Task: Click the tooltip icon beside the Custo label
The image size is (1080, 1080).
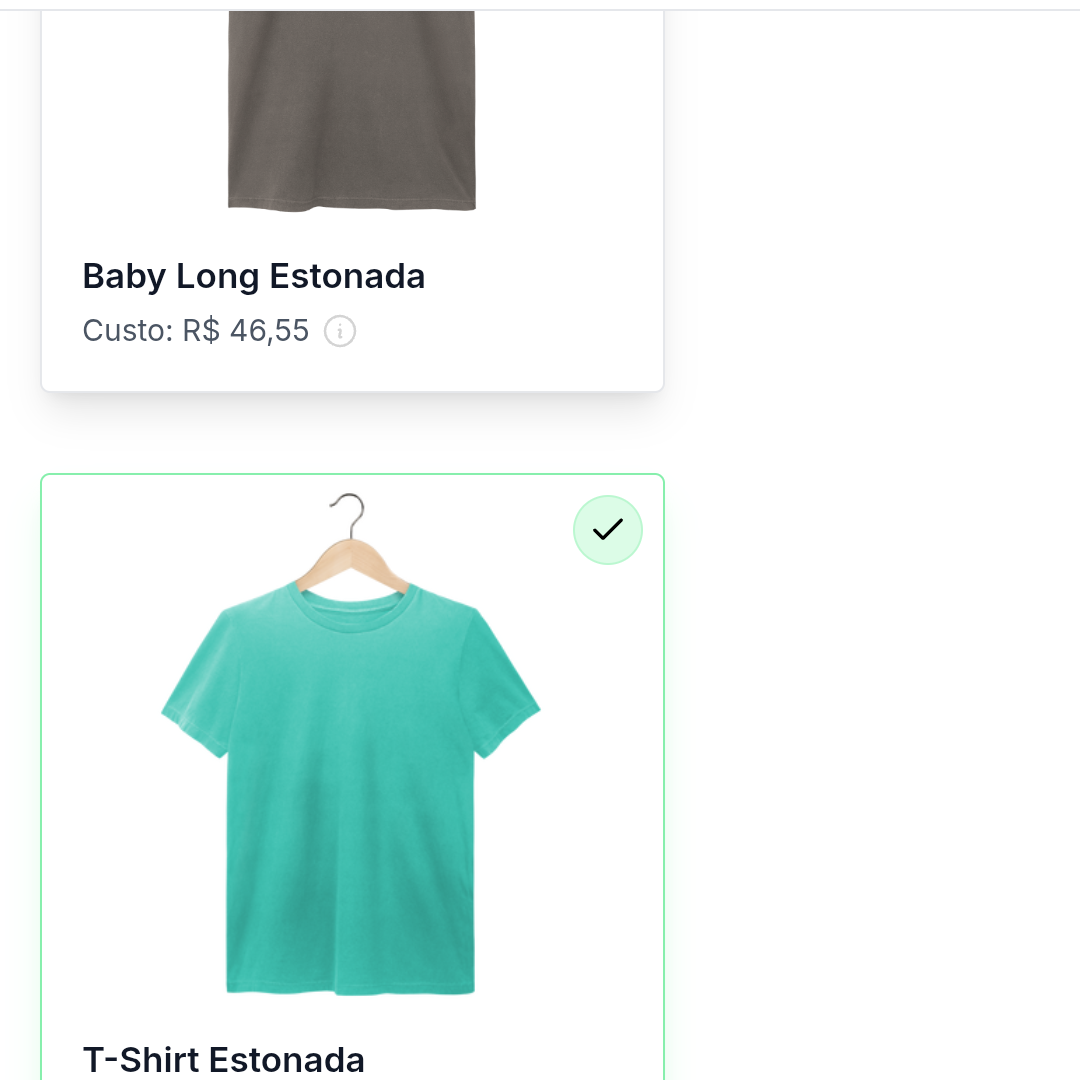Action: pos(340,331)
